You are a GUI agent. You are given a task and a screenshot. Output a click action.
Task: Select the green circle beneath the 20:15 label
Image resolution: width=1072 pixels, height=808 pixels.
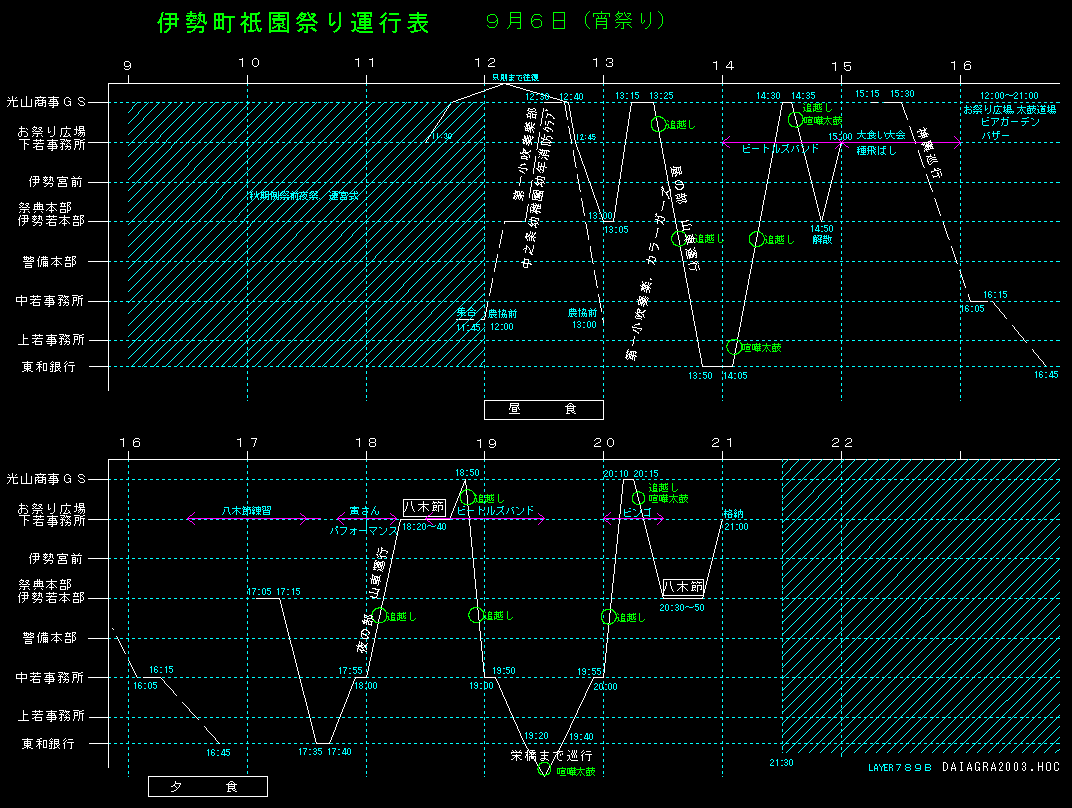pyautogui.click(x=638, y=497)
